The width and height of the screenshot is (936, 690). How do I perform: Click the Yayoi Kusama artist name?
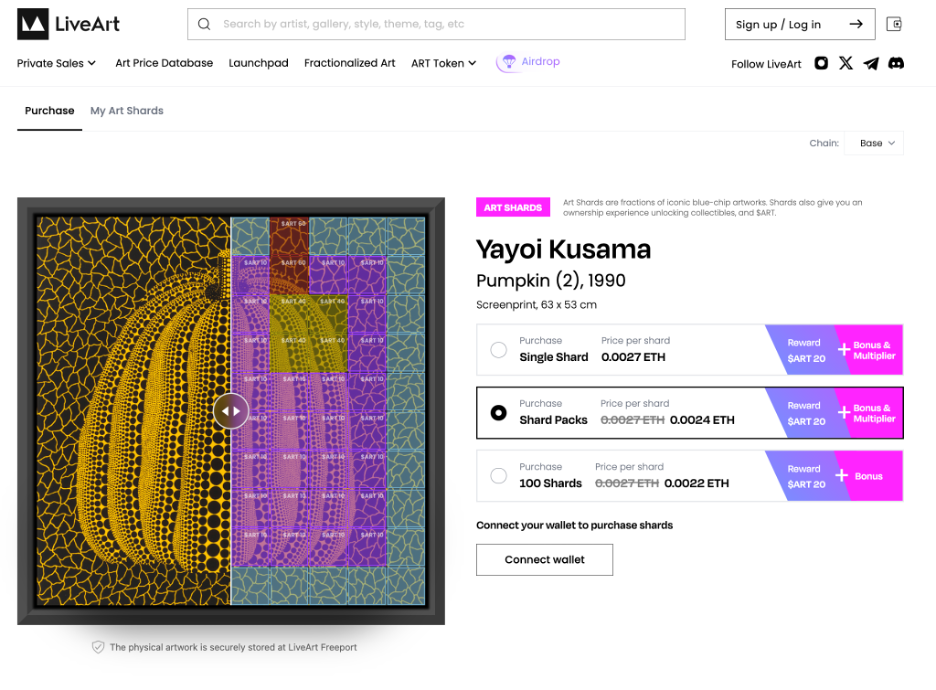(x=564, y=249)
